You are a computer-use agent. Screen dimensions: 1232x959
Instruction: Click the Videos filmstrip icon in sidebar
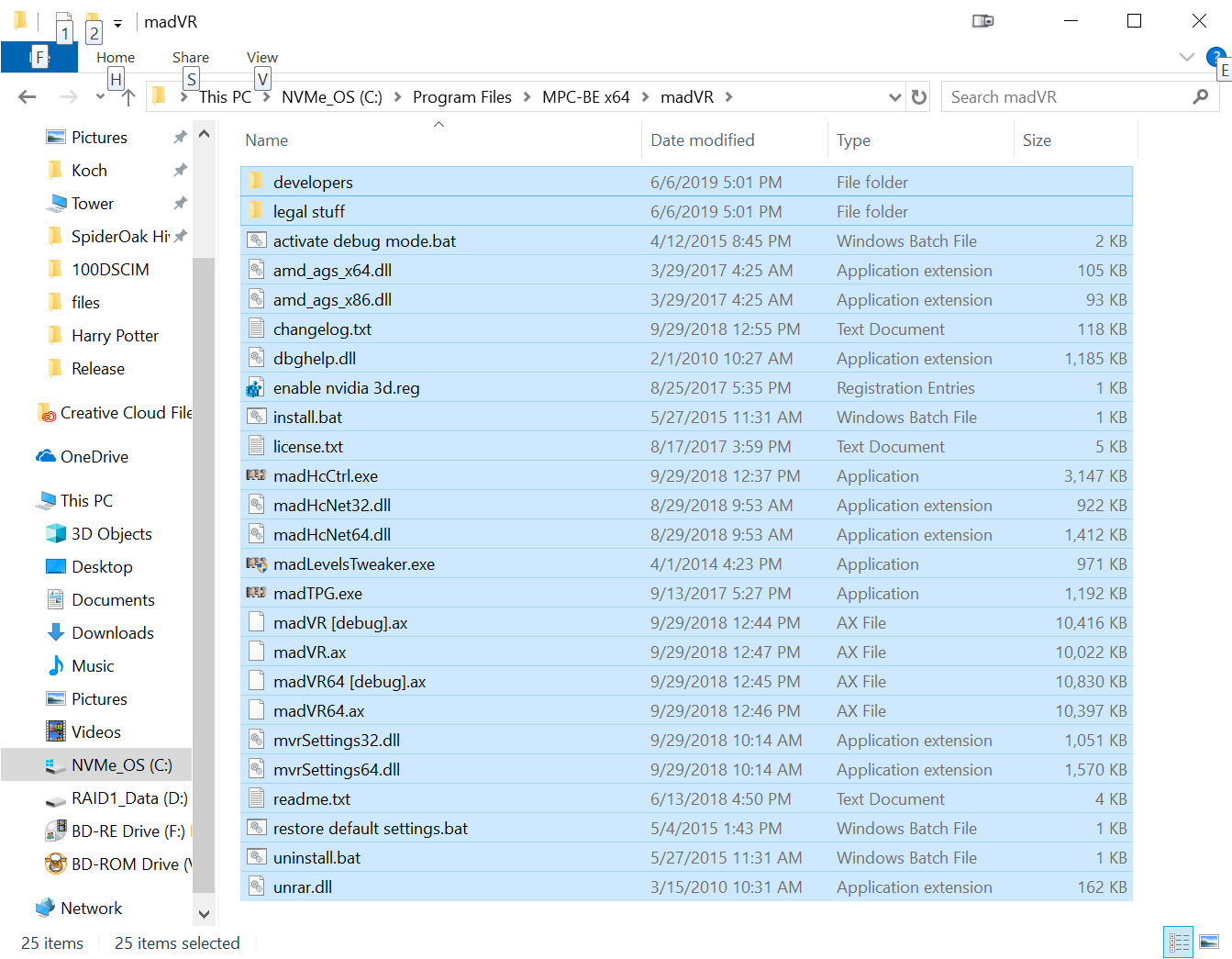(56, 731)
